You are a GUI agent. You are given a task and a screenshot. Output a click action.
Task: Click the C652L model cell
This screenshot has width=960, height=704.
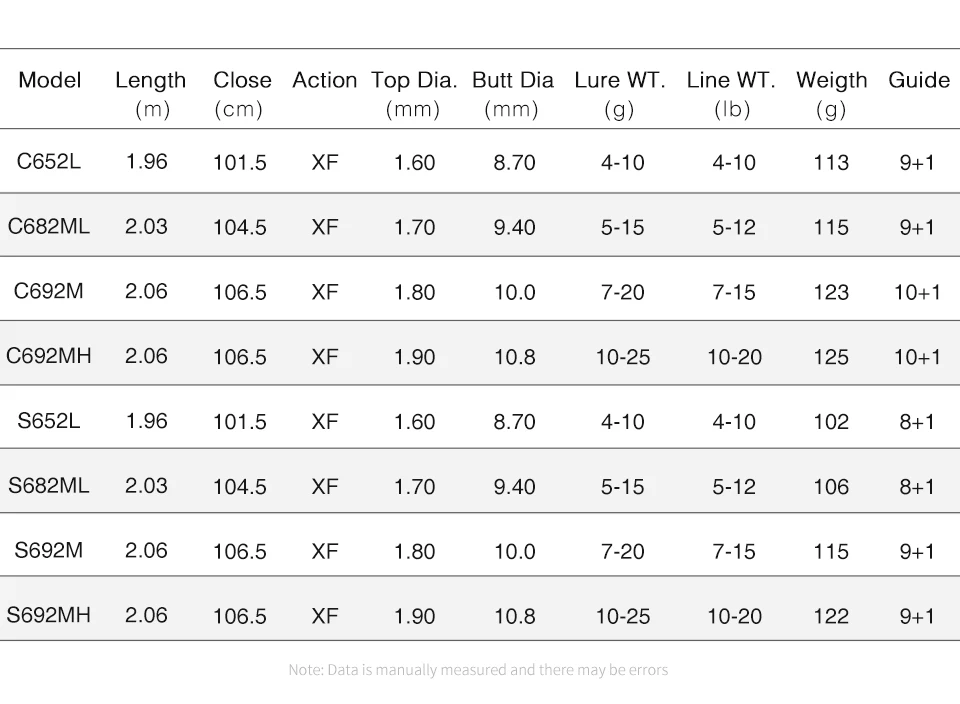coord(49,161)
